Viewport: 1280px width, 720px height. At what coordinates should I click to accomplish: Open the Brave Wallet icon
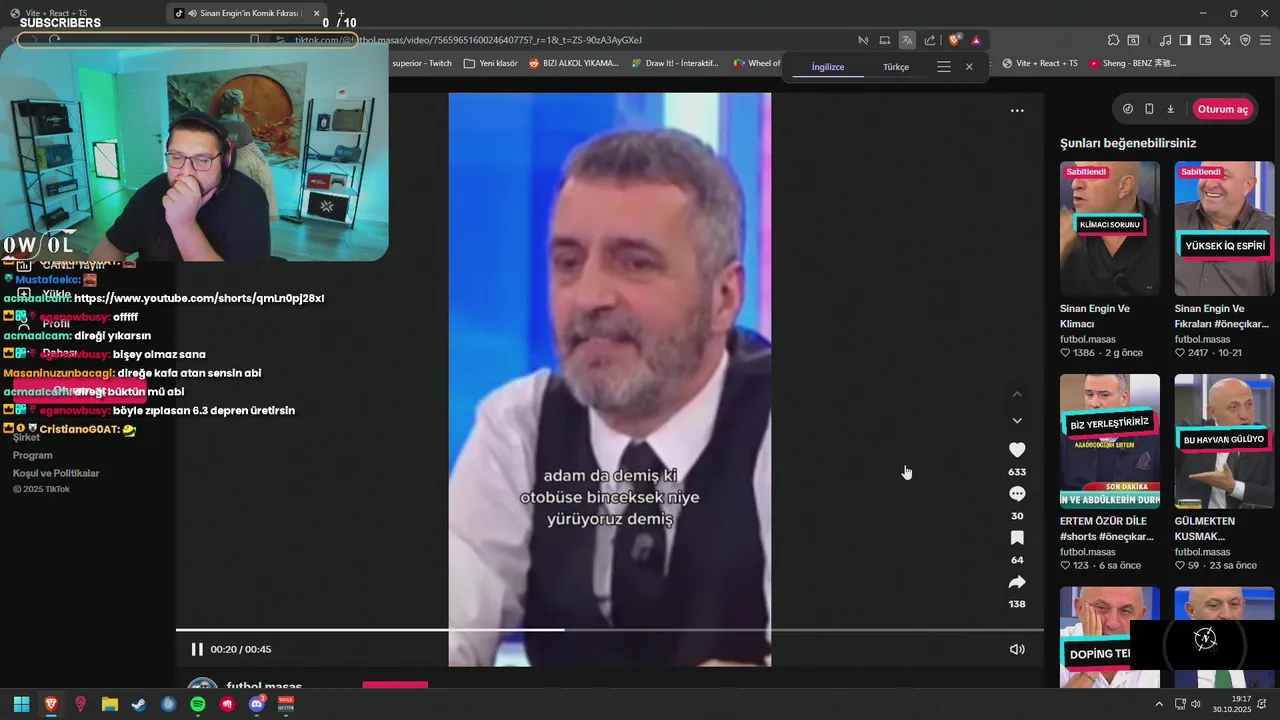tap(1205, 40)
